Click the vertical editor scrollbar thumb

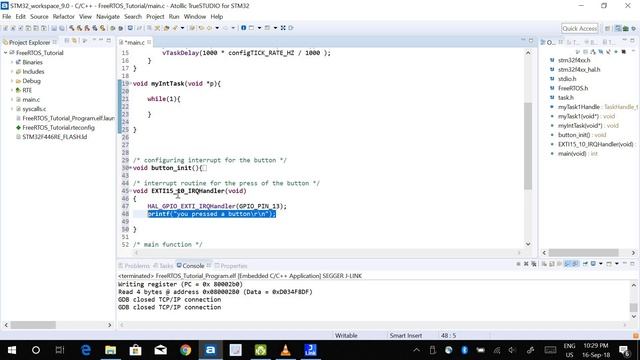coord(528,145)
